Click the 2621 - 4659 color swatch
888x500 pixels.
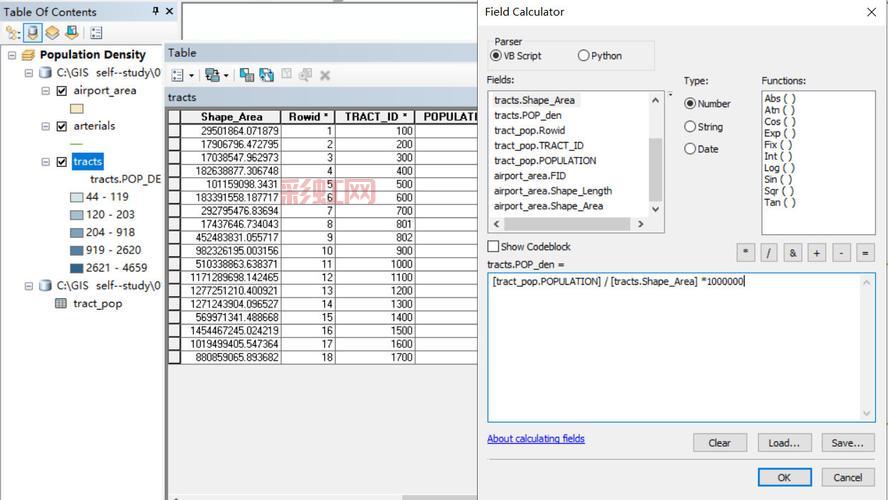76,268
